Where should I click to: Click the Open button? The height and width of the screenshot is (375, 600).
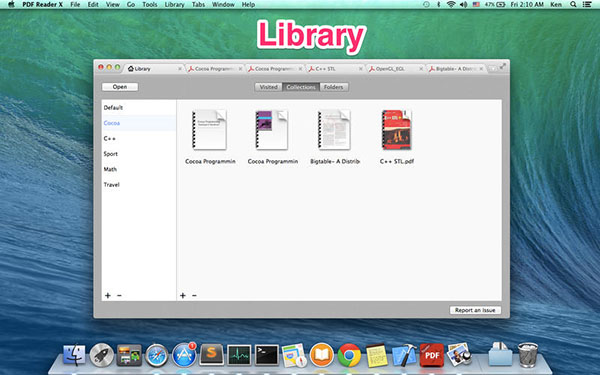(x=120, y=87)
